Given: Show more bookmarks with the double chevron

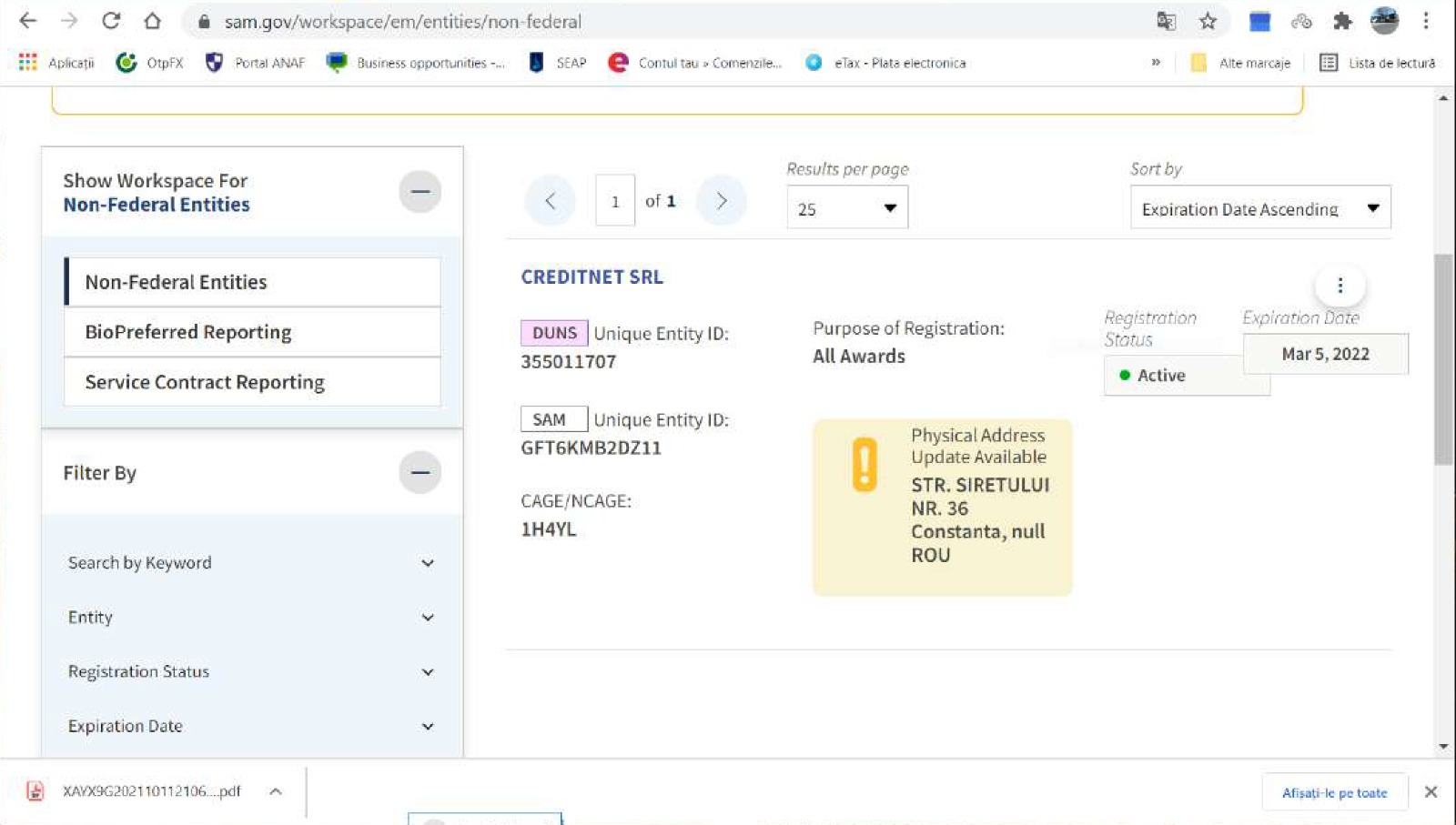Looking at the screenshot, I should pos(1156,63).
